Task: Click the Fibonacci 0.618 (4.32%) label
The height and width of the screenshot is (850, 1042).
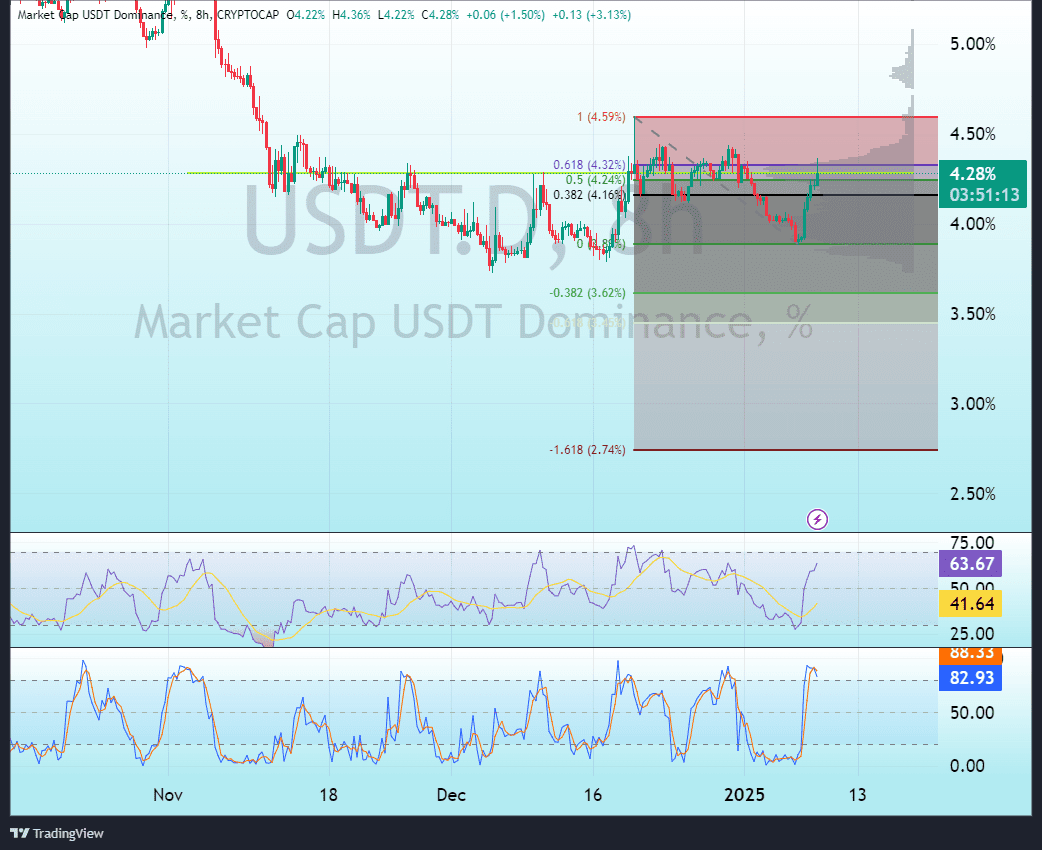Action: click(x=589, y=165)
